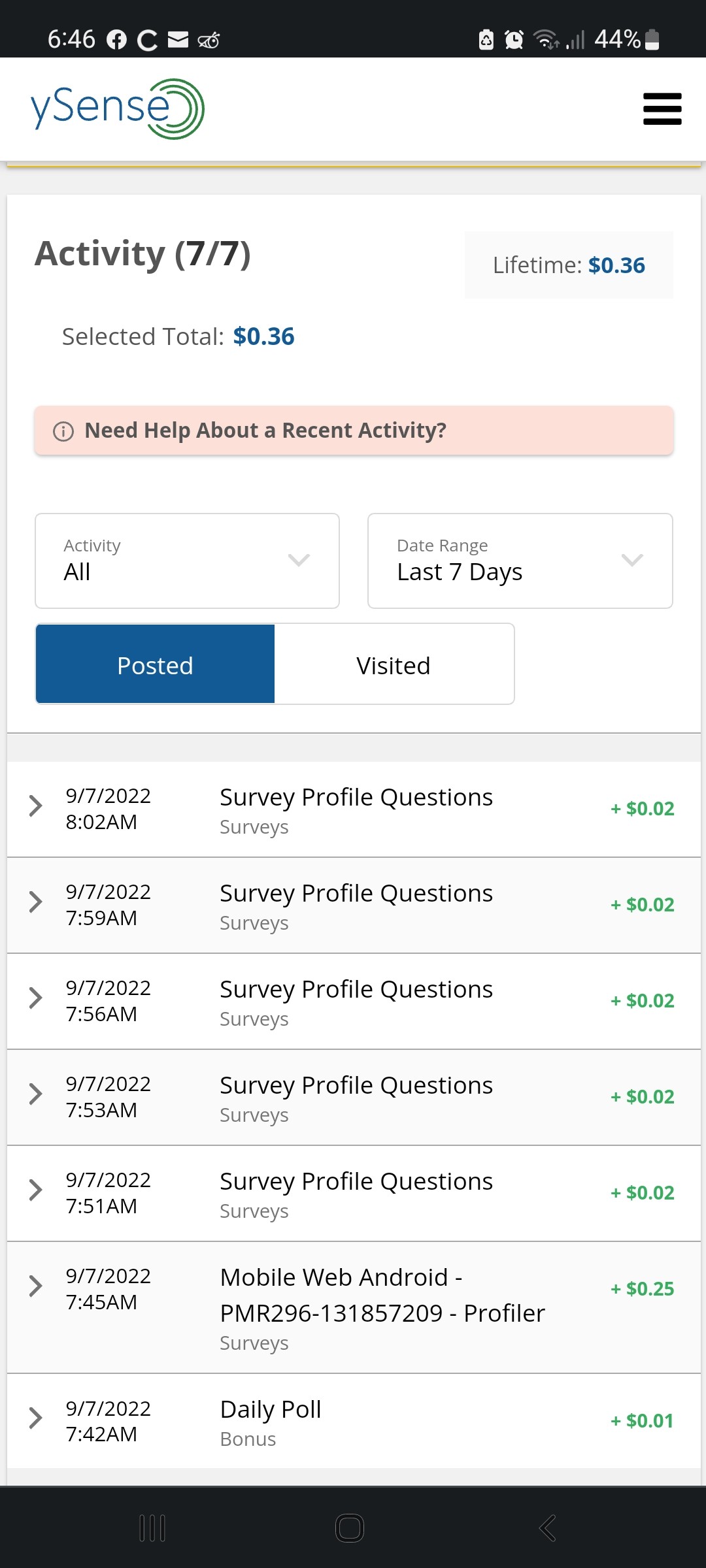This screenshot has height=1568, width=706.
Task: Click the info icon in help banner
Action: [63, 431]
